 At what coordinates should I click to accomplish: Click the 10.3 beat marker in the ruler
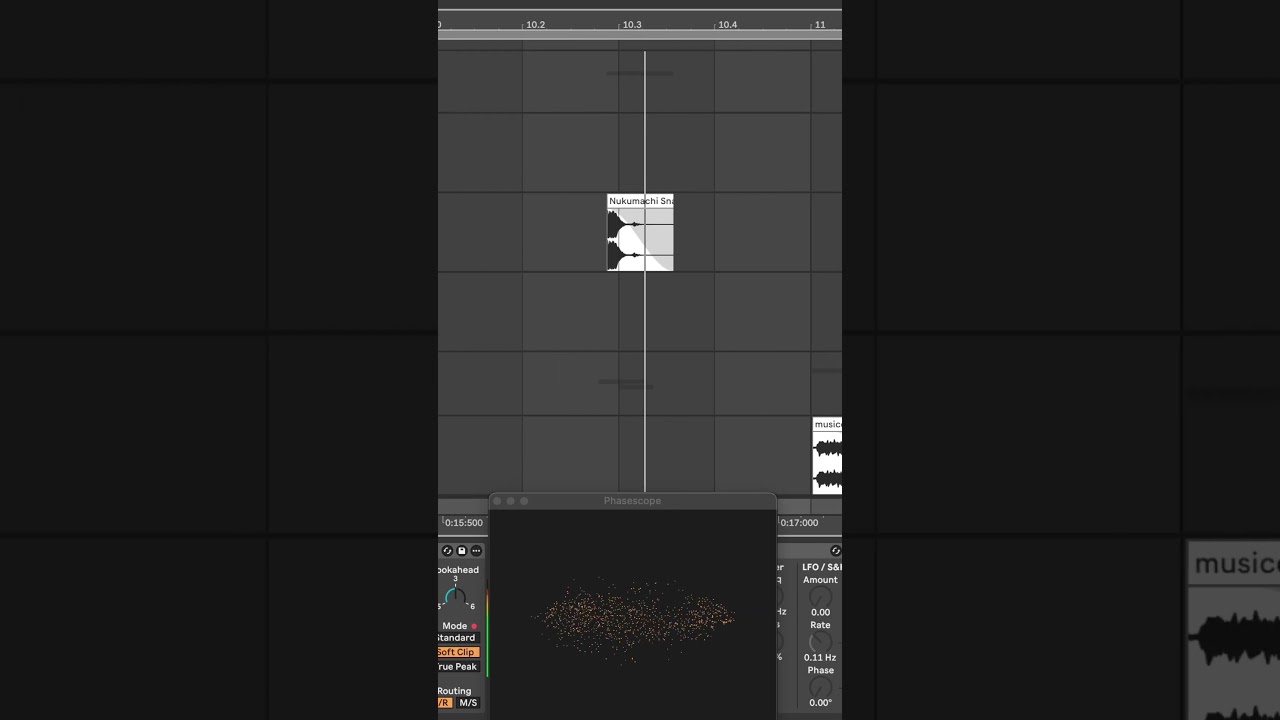coord(632,25)
